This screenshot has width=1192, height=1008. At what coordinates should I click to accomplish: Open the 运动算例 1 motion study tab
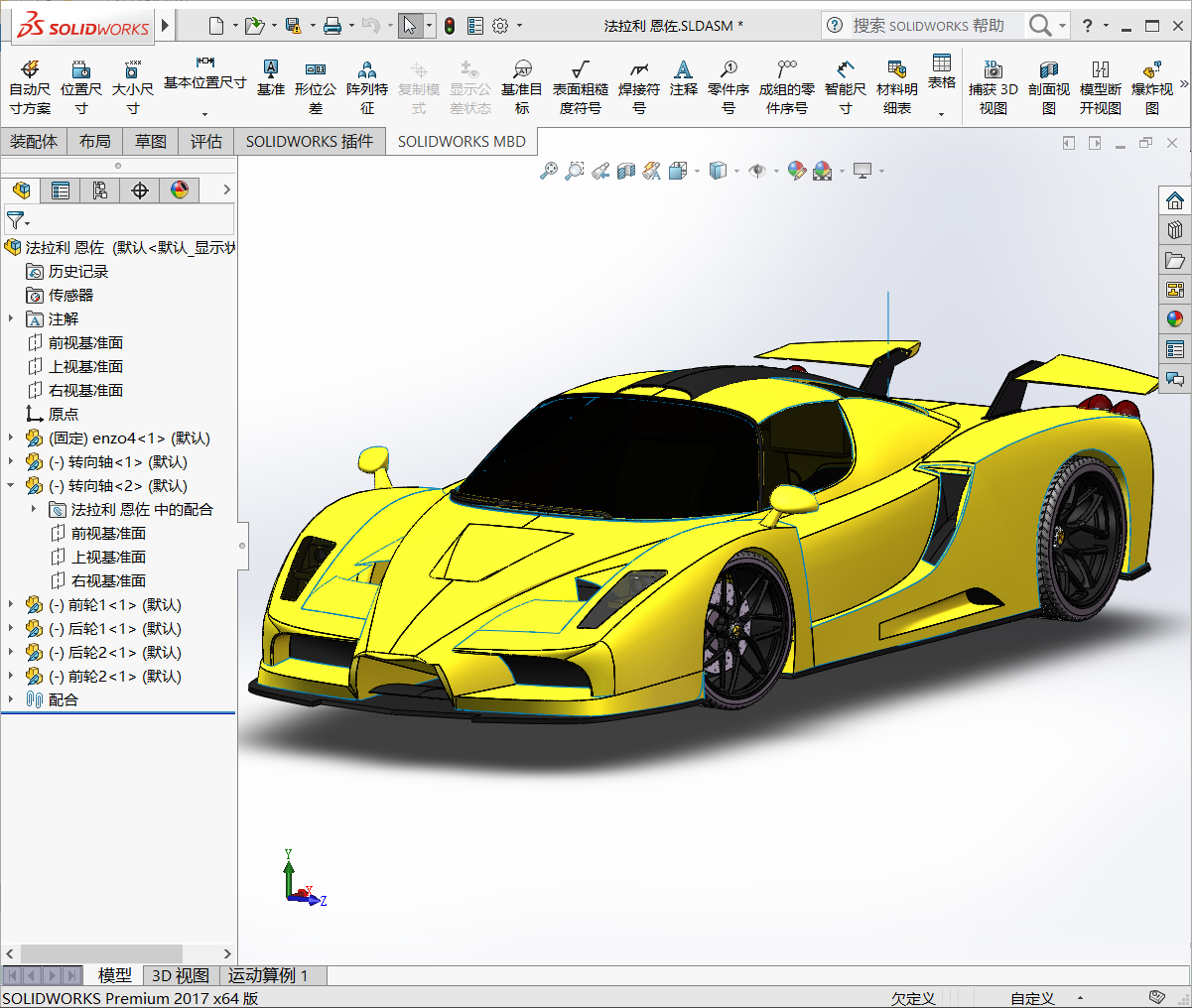(x=268, y=975)
